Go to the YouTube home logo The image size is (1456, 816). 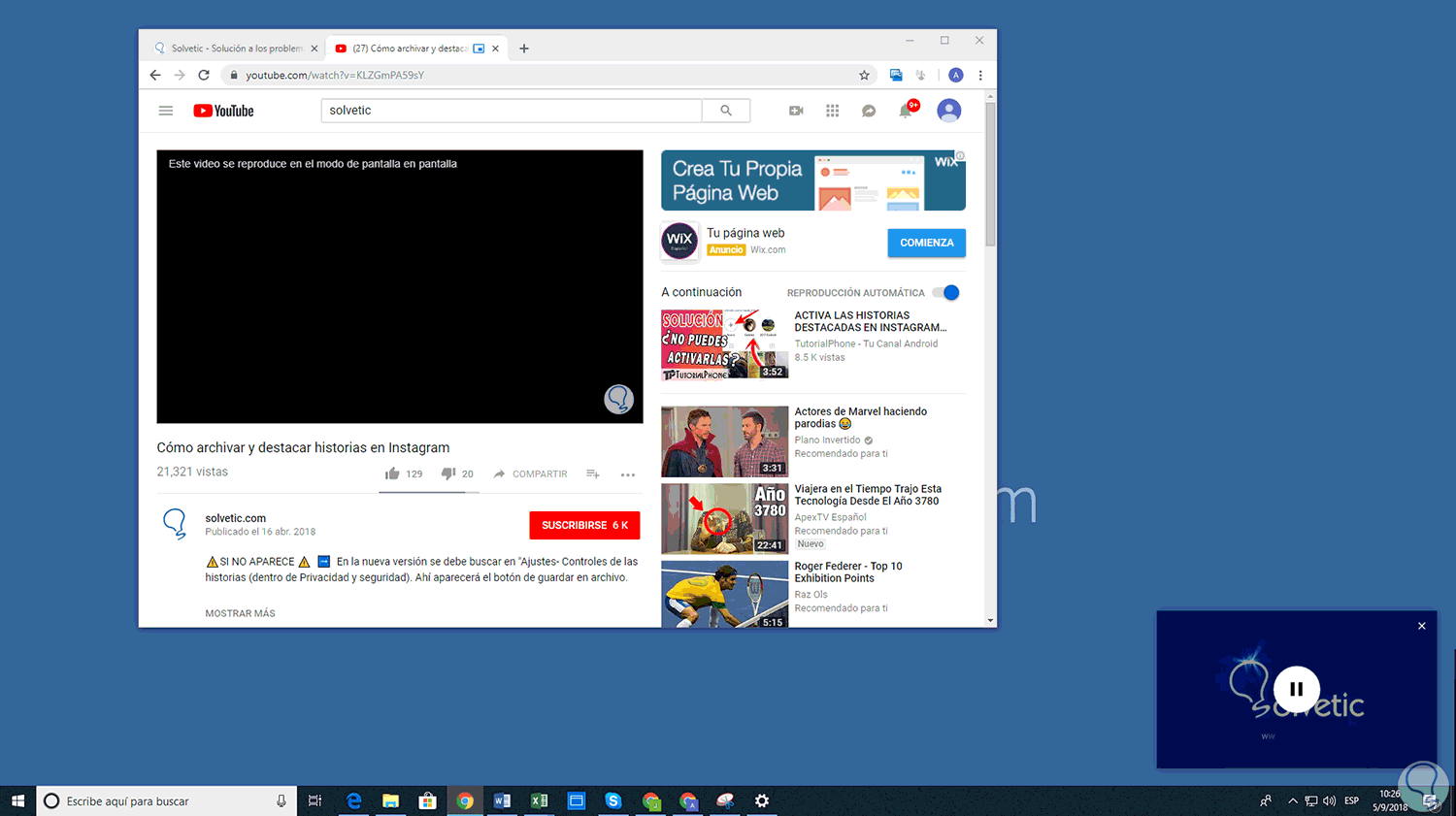point(223,111)
